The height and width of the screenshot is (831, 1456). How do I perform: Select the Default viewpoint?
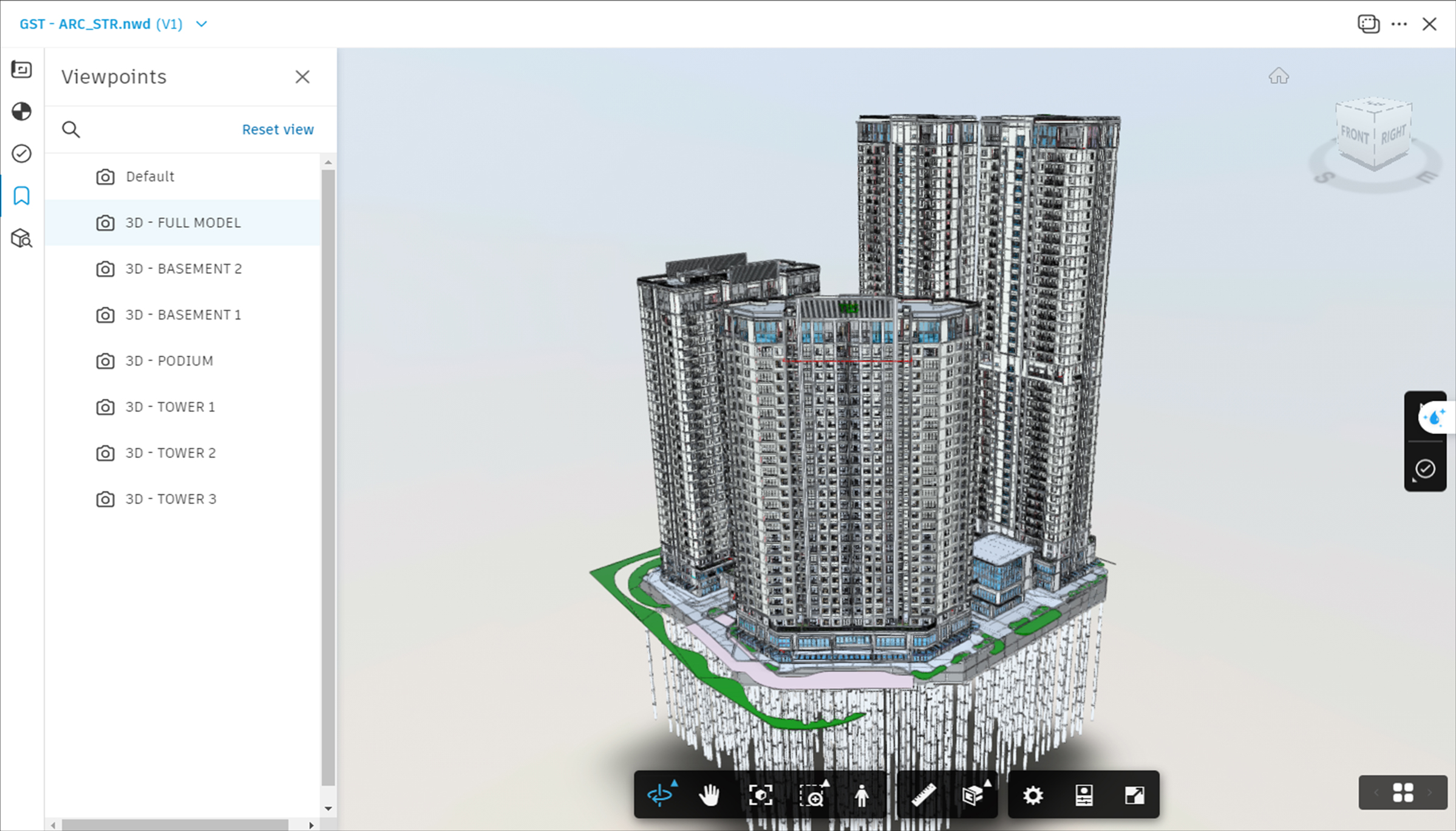click(183, 176)
